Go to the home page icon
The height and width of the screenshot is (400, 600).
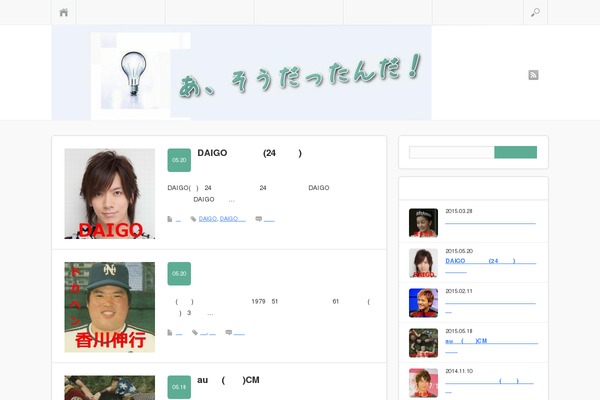point(64,12)
